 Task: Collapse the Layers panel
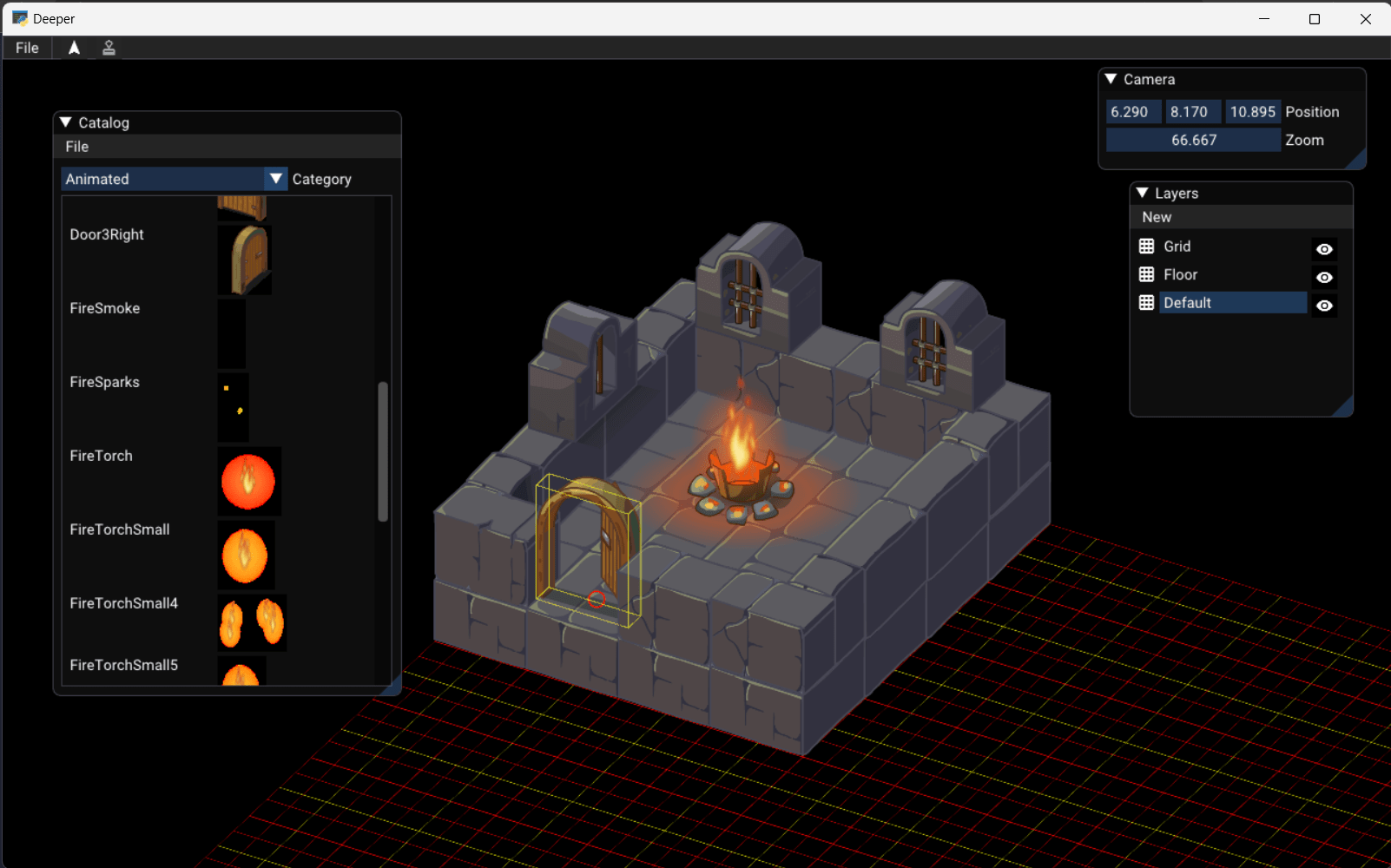click(1142, 193)
